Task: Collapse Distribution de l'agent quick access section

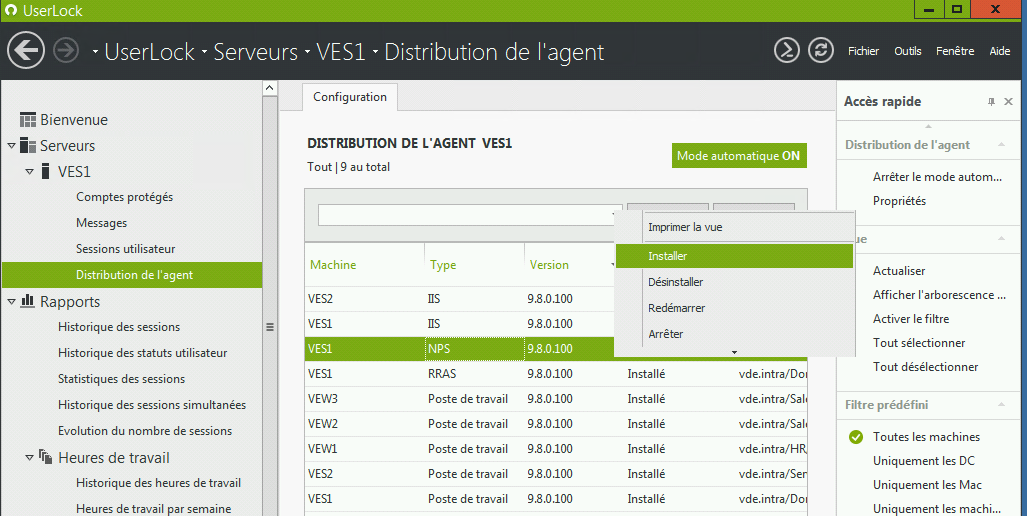Action: pyautogui.click(x=1001, y=145)
